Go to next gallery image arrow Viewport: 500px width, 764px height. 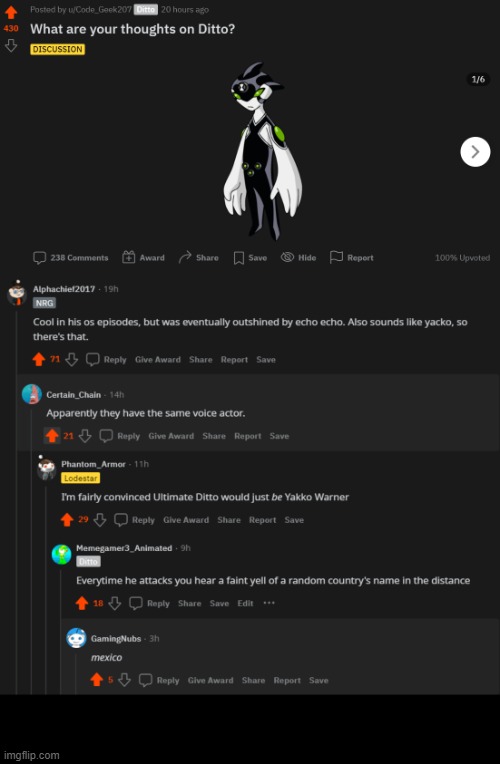475,152
